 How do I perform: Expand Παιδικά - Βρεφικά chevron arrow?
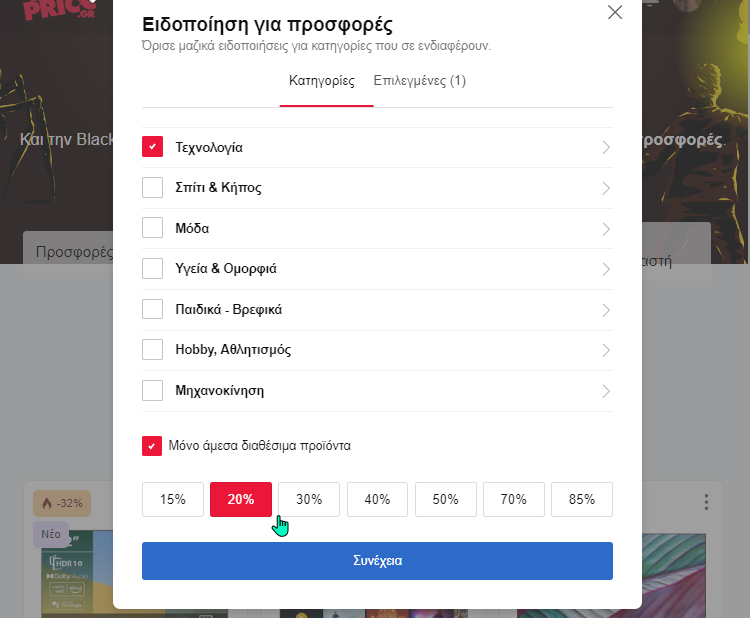click(606, 310)
